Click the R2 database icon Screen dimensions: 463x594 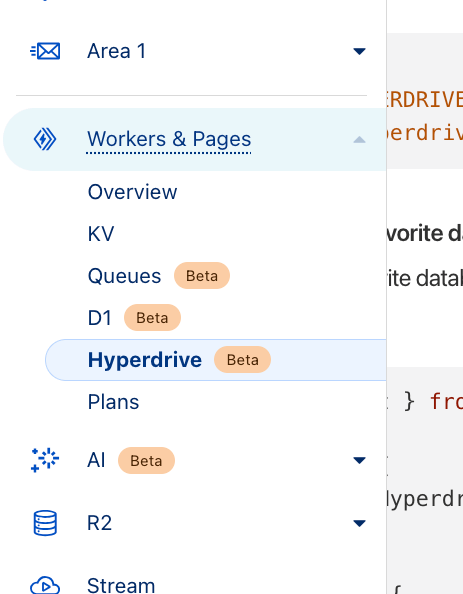tap(45, 523)
